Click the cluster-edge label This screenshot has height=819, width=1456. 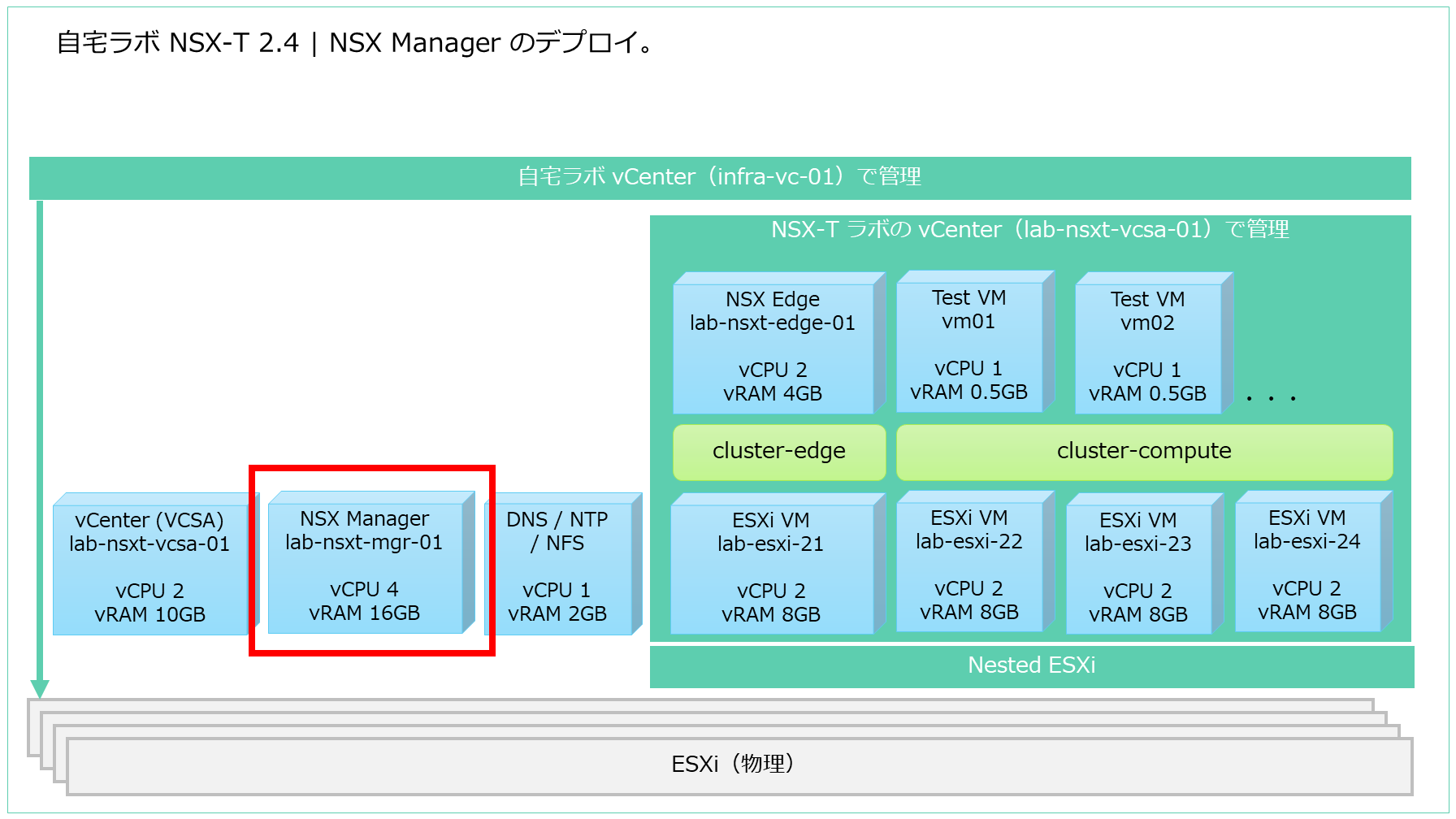(779, 452)
